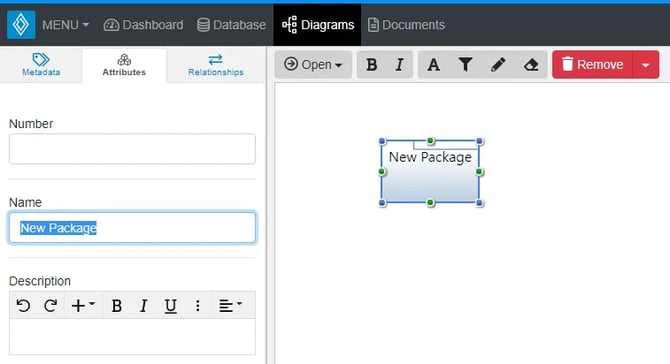Click the left green handle of New Package
The width and height of the screenshot is (670, 364).
pos(382,172)
